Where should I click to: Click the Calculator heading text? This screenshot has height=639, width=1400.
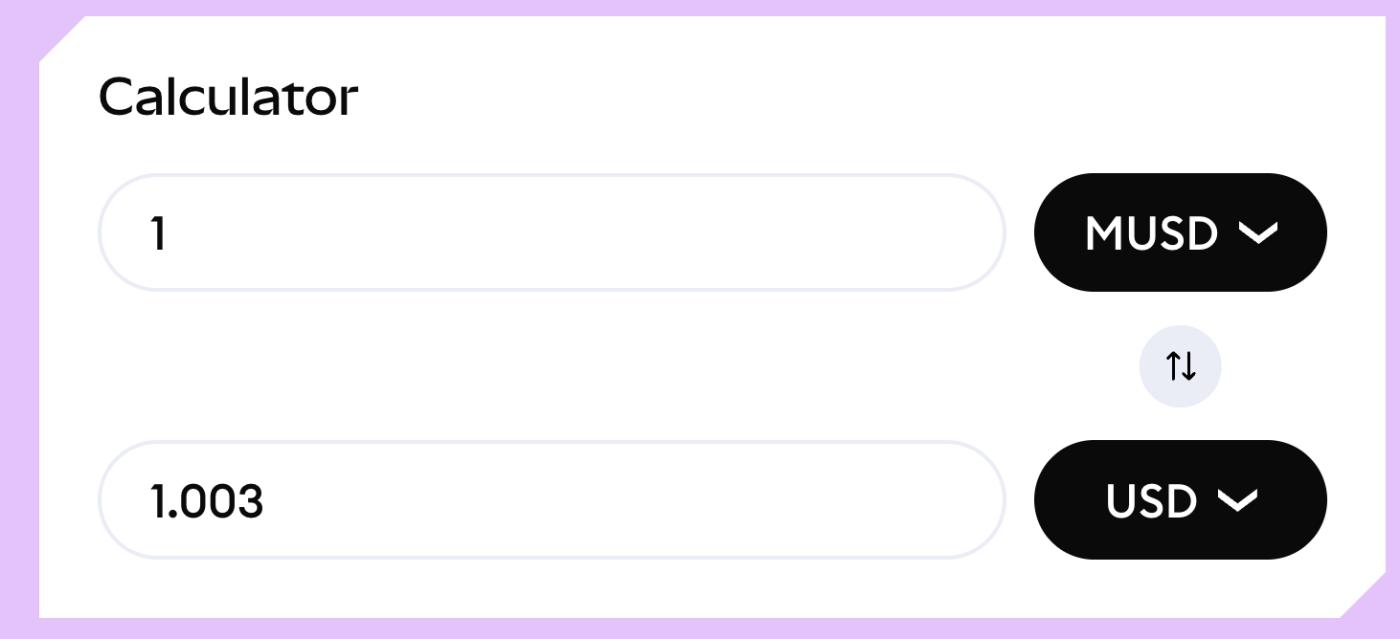(228, 98)
